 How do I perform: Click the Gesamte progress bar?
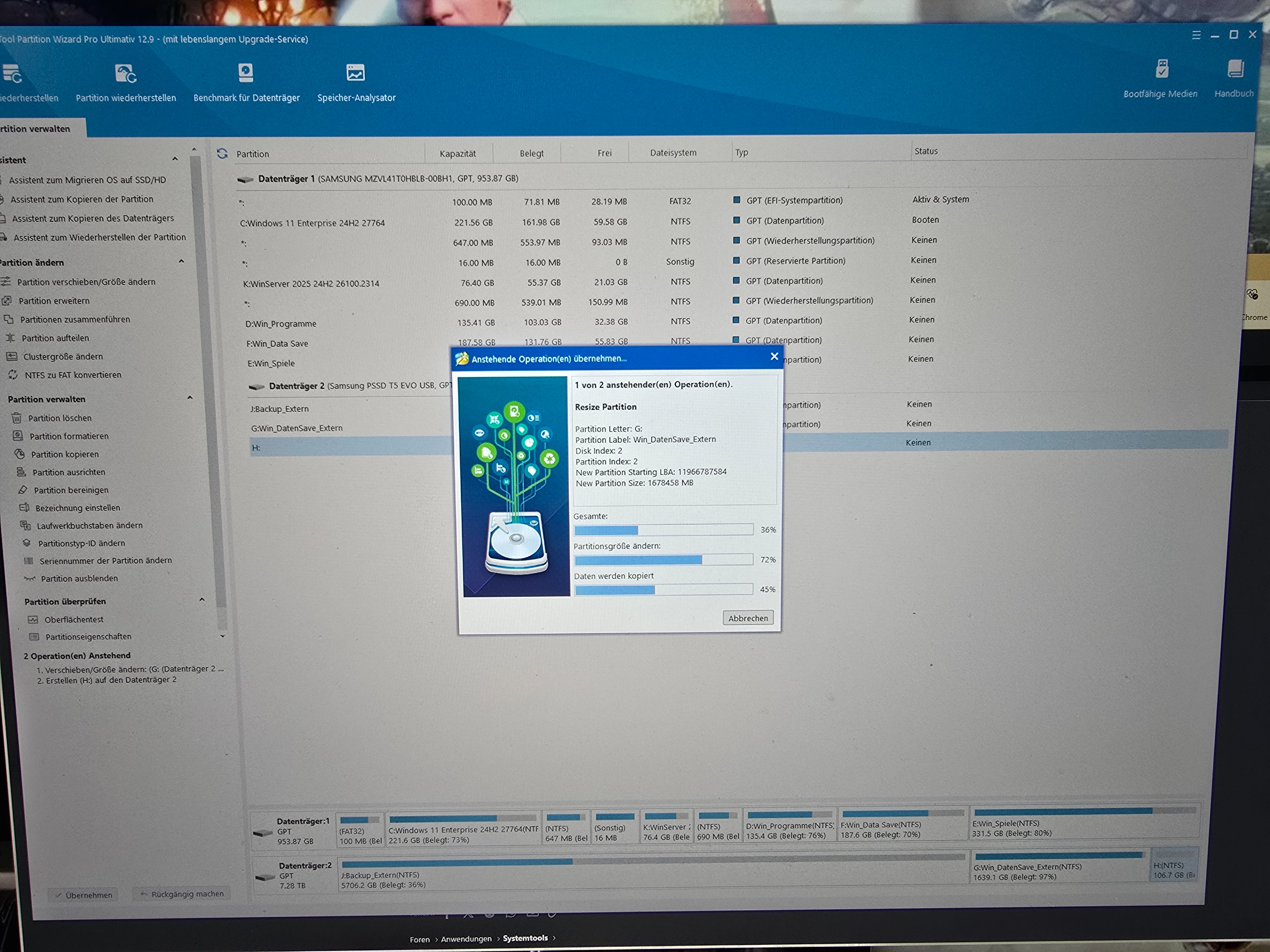click(663, 530)
